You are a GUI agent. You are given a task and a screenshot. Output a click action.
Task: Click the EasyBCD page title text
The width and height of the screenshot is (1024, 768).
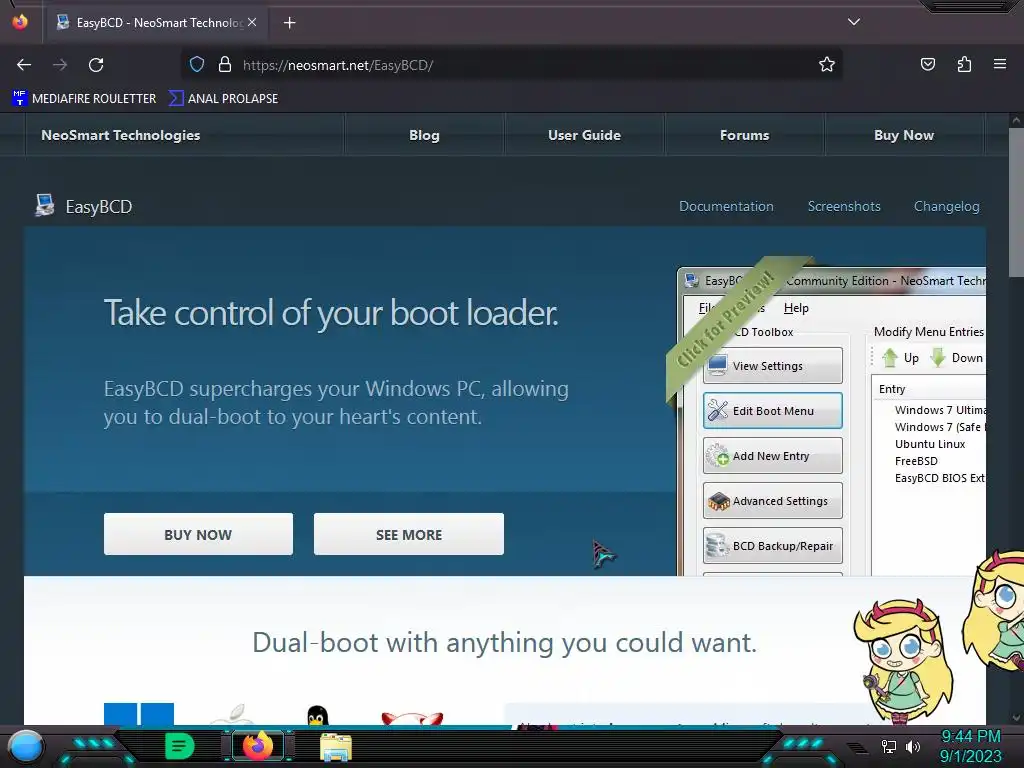(x=99, y=207)
